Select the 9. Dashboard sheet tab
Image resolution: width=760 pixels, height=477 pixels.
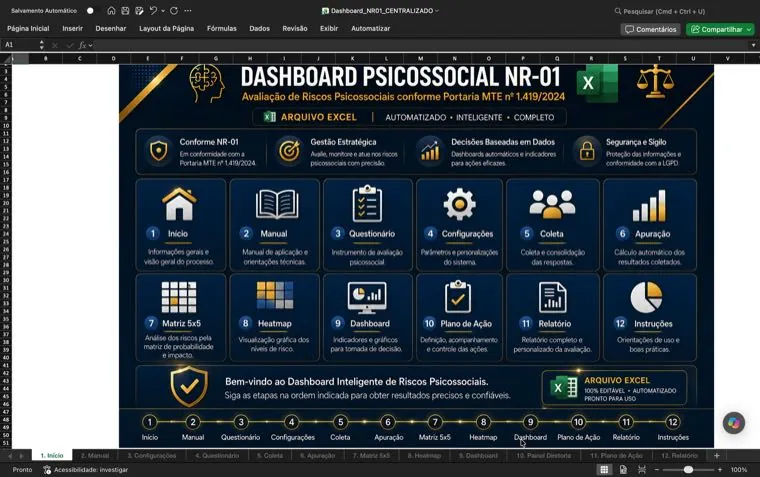coord(478,456)
